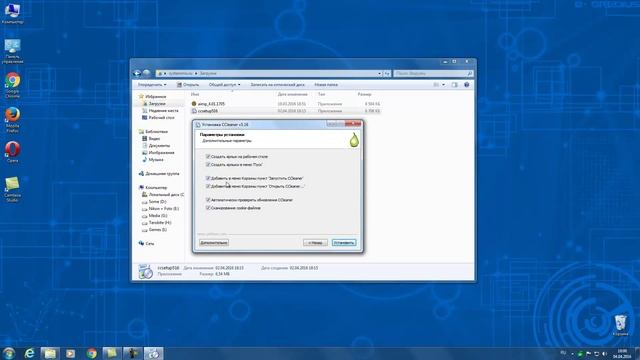Viewport: 640px width, 360px height.
Task: Click the clock in the taskbar
Action: [622, 353]
